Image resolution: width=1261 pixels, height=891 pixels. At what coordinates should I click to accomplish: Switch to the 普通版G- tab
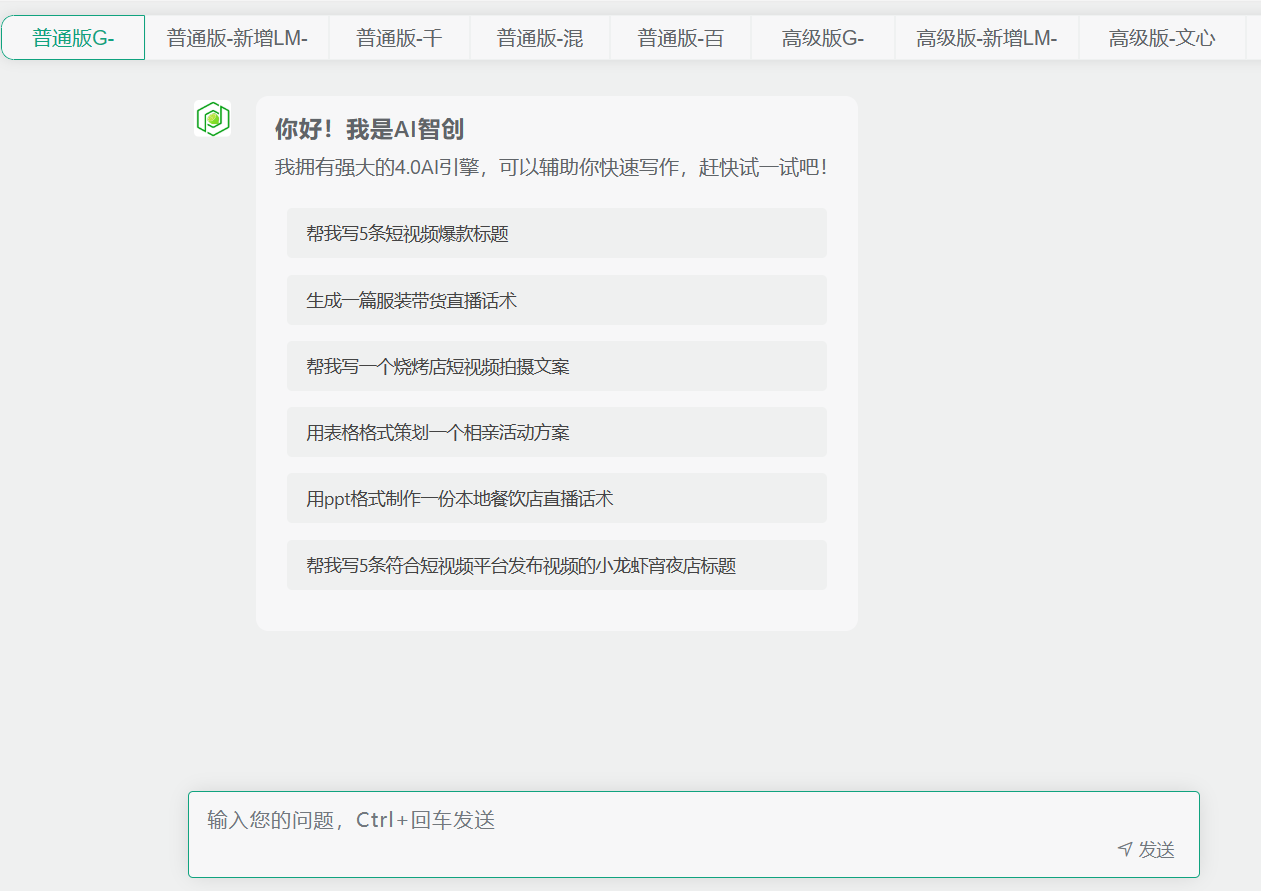pyautogui.click(x=73, y=38)
